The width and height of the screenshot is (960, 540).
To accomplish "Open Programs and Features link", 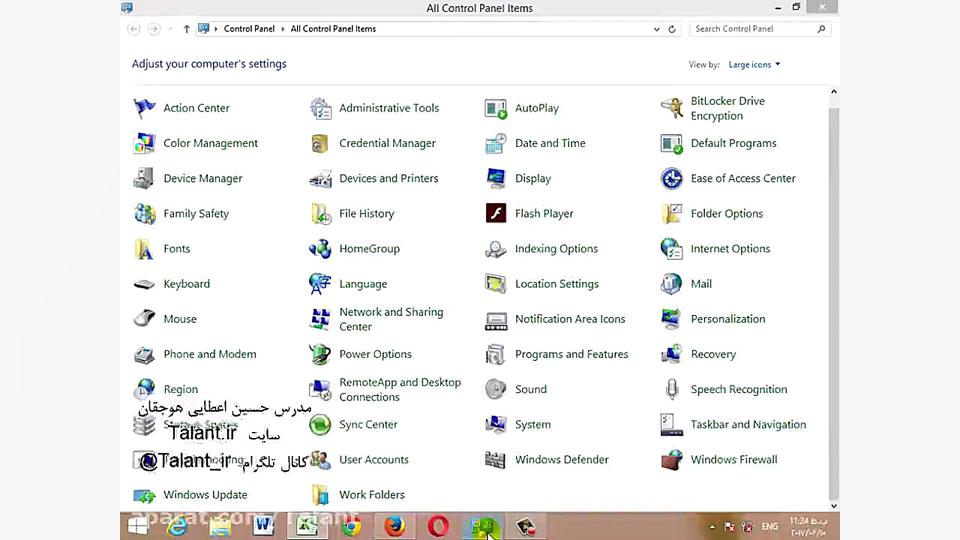I will tap(571, 354).
